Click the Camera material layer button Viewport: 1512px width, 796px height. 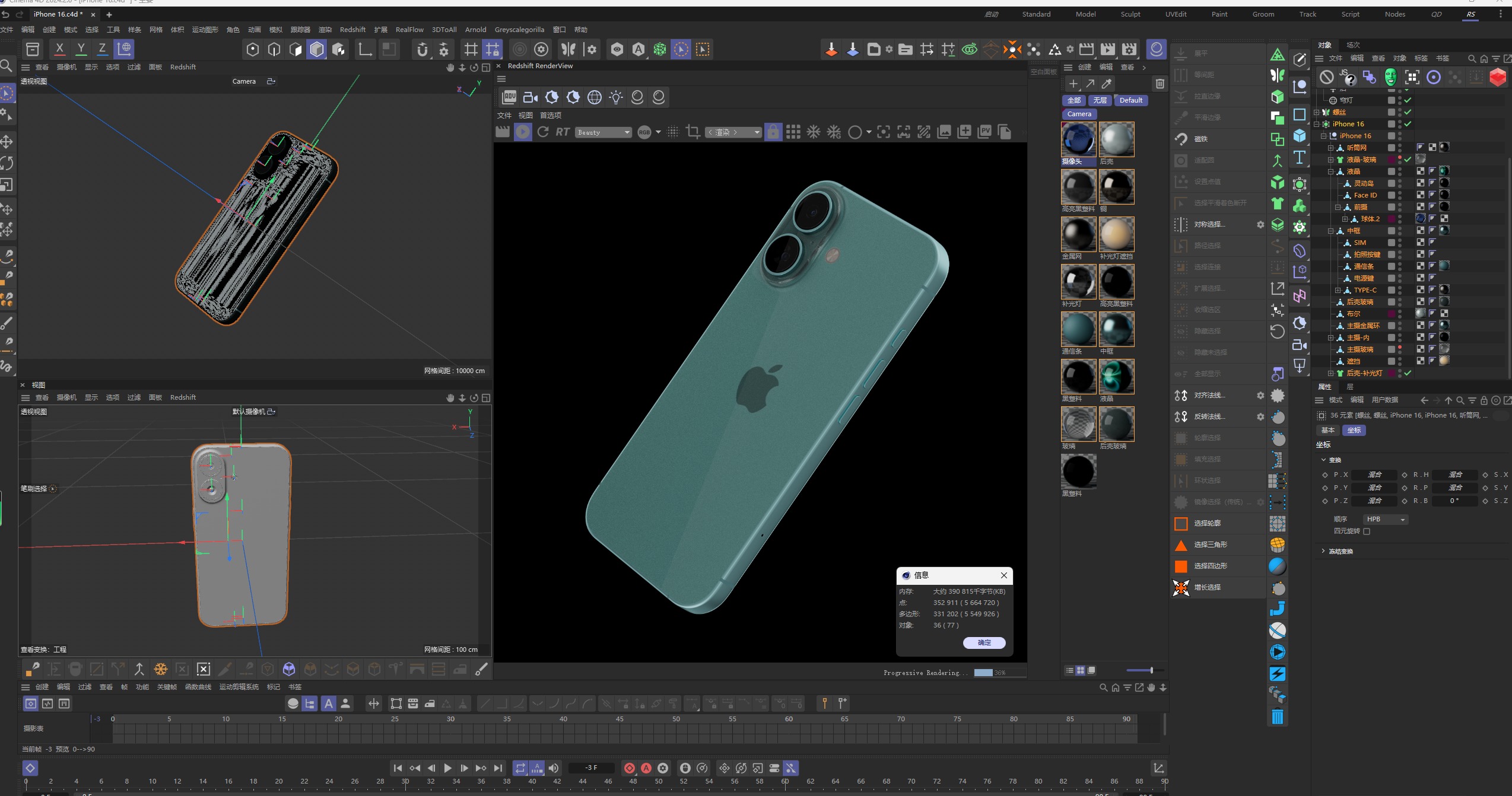1079,114
